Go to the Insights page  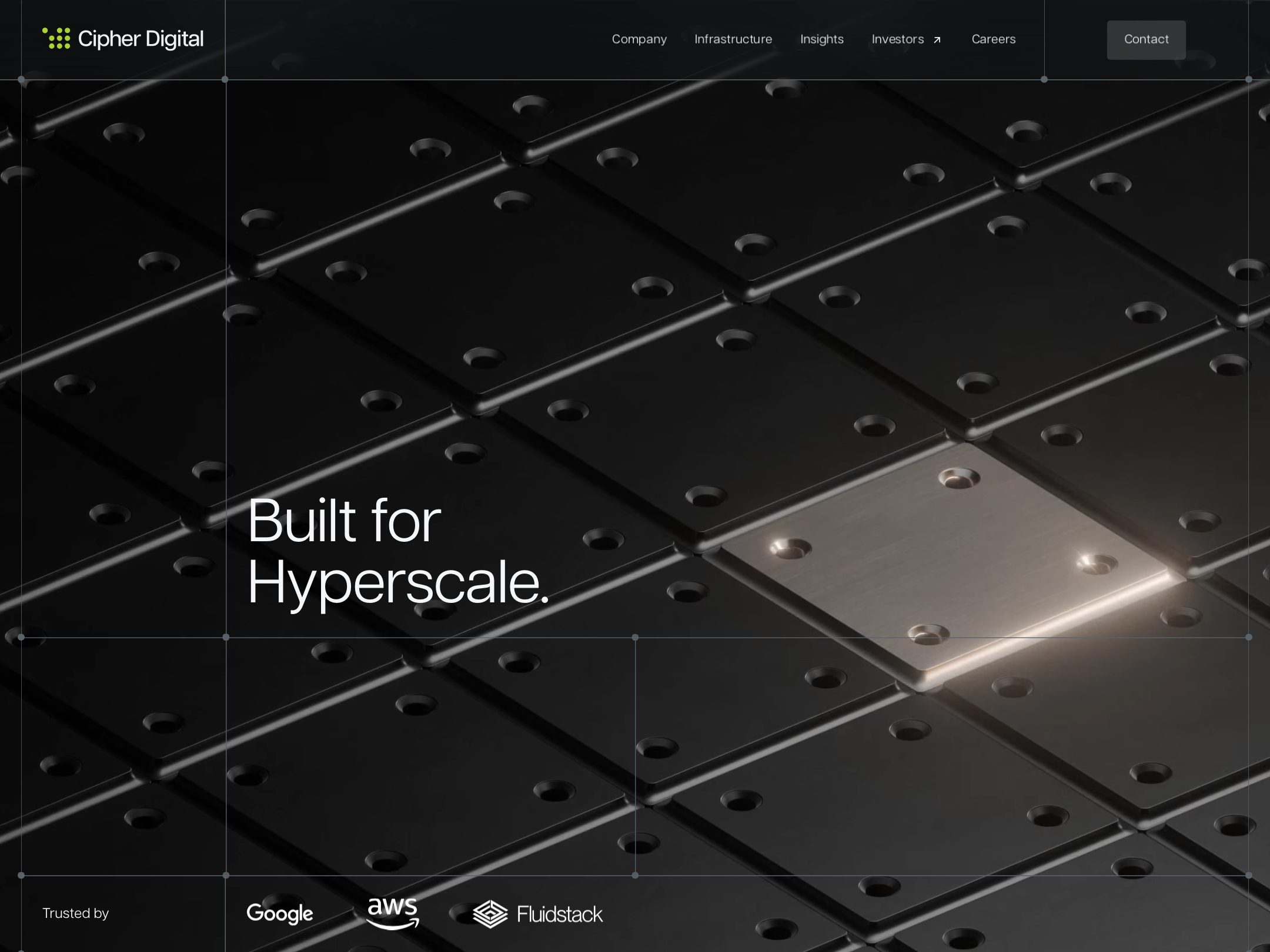[x=822, y=39]
